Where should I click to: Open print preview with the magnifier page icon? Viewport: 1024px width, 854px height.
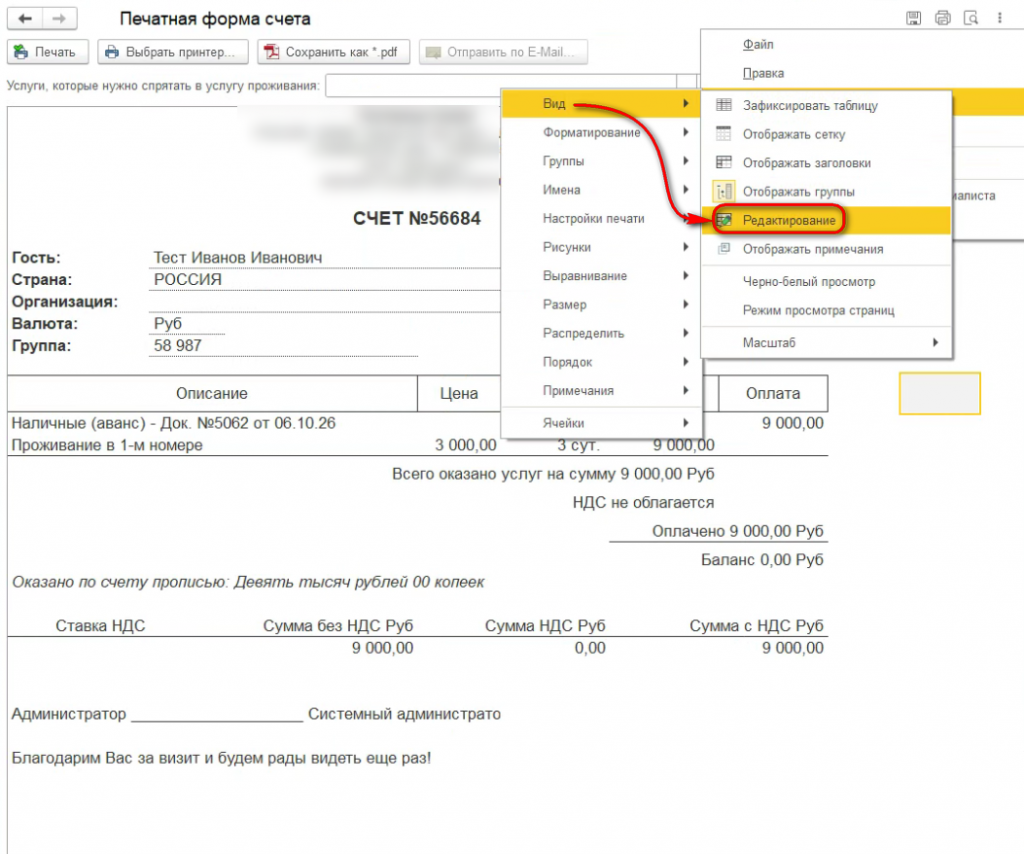(x=971, y=18)
